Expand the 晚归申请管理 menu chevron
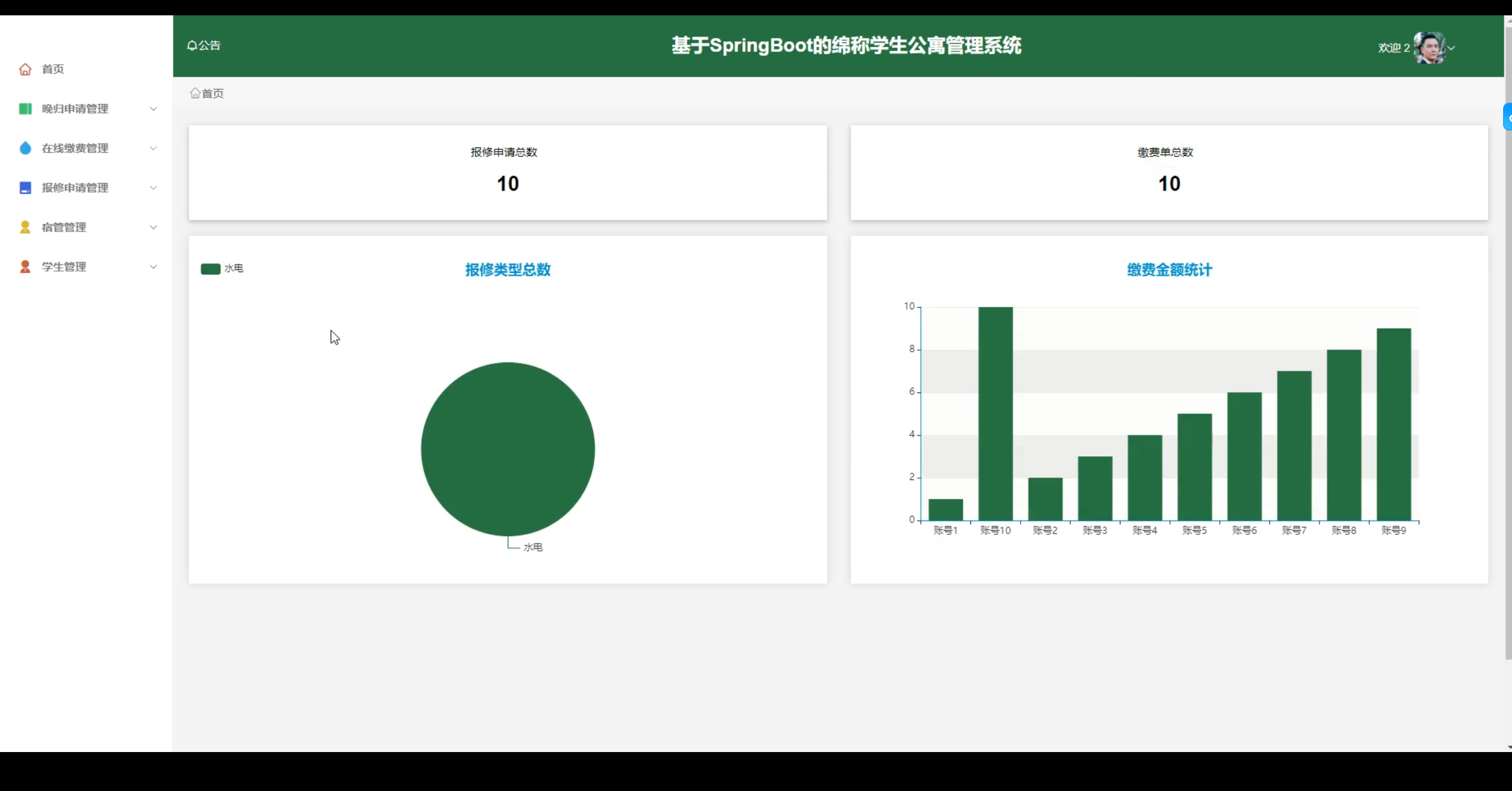 pyautogui.click(x=154, y=109)
